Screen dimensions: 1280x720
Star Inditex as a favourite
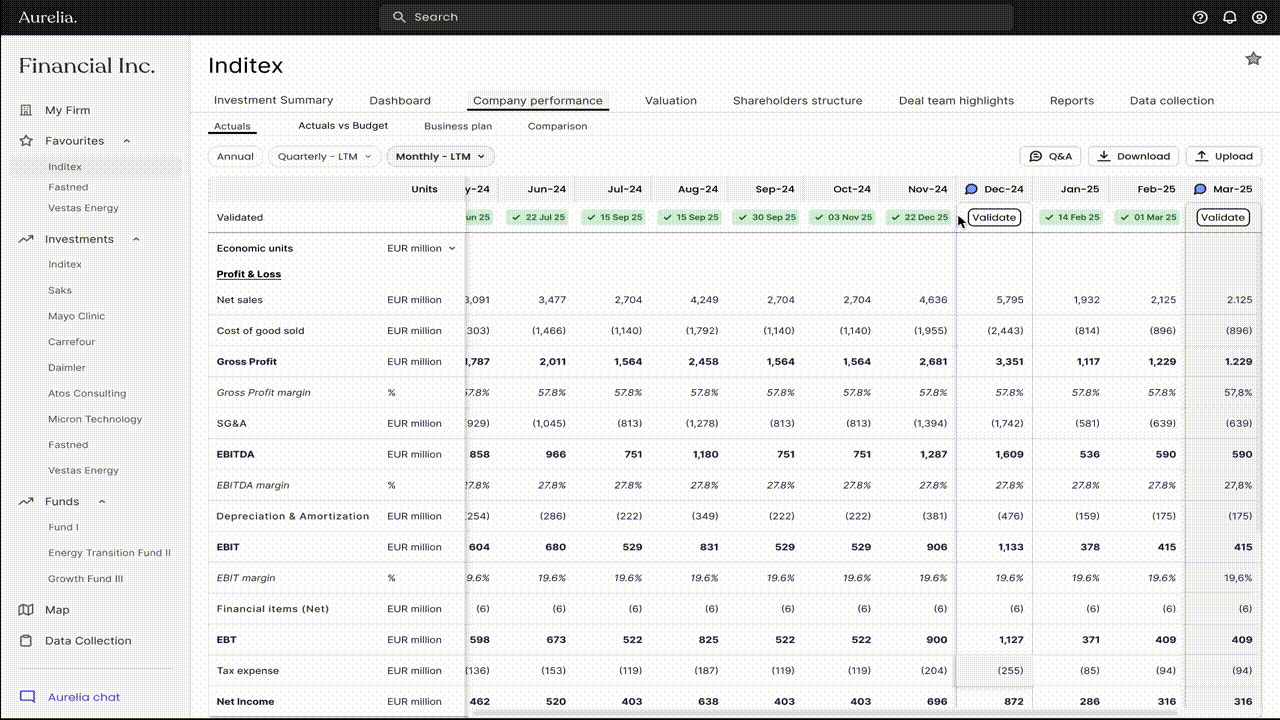click(1253, 59)
